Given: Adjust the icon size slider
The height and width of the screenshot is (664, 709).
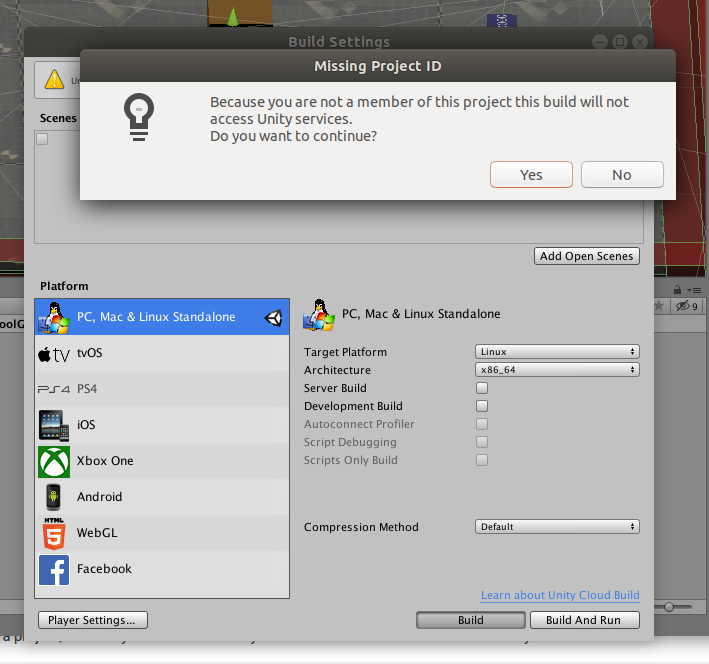Looking at the screenshot, I should 669,607.
